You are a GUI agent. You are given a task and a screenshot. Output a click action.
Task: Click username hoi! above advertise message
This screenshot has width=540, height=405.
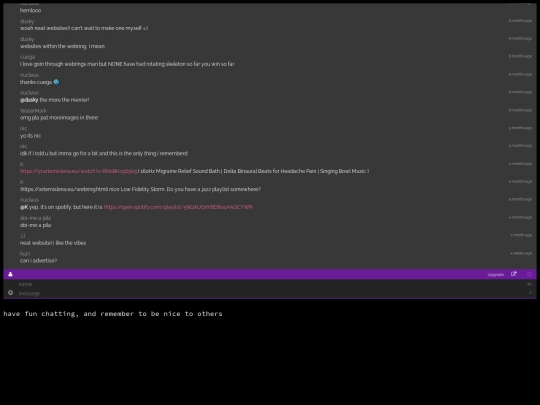coord(25,253)
